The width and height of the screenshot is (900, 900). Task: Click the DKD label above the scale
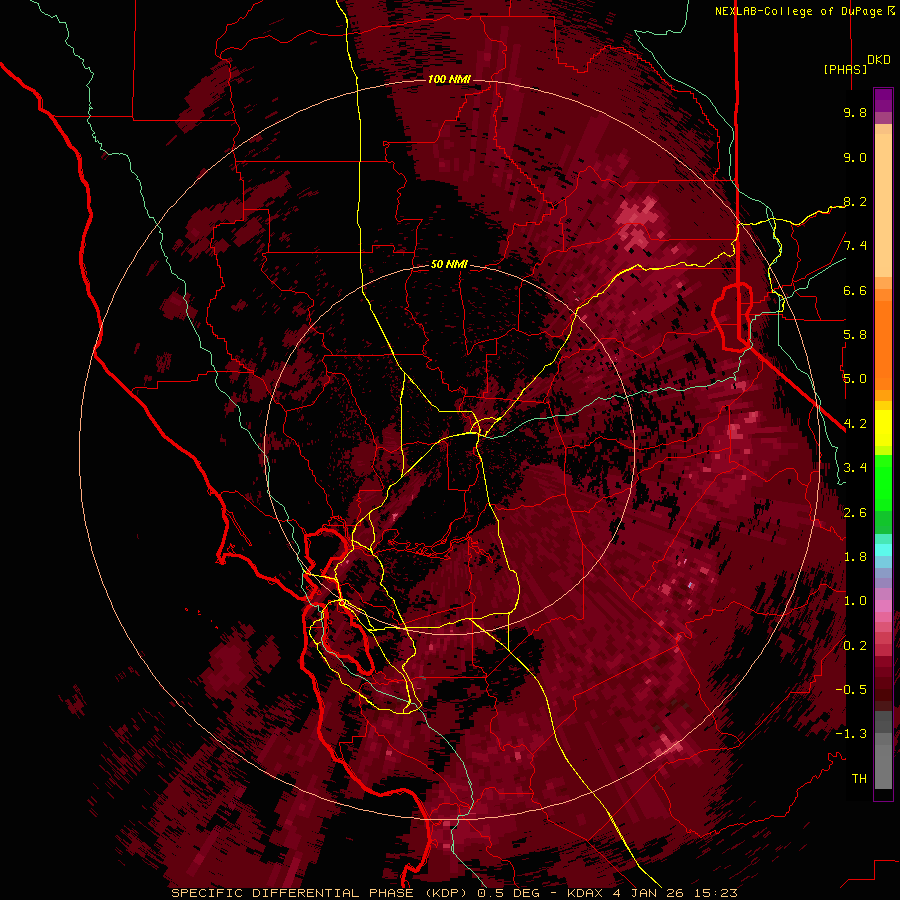pos(879,60)
